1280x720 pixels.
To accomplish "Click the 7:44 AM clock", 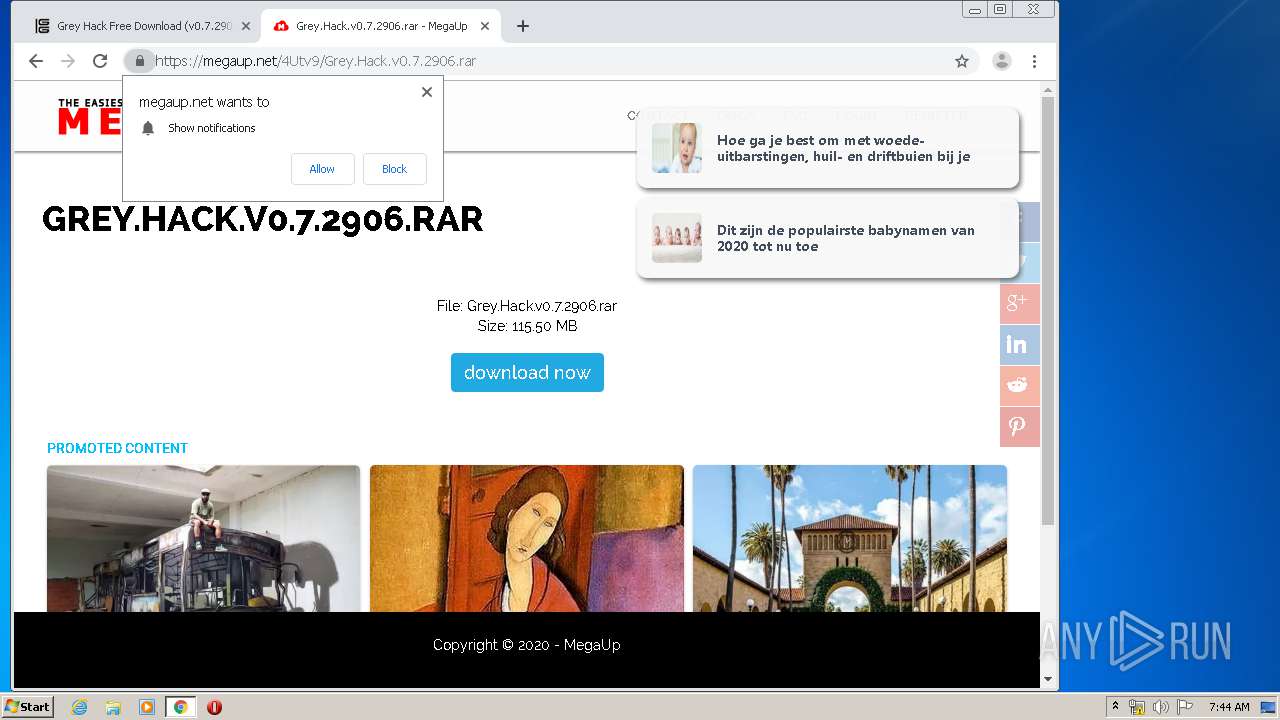I will click(x=1229, y=707).
